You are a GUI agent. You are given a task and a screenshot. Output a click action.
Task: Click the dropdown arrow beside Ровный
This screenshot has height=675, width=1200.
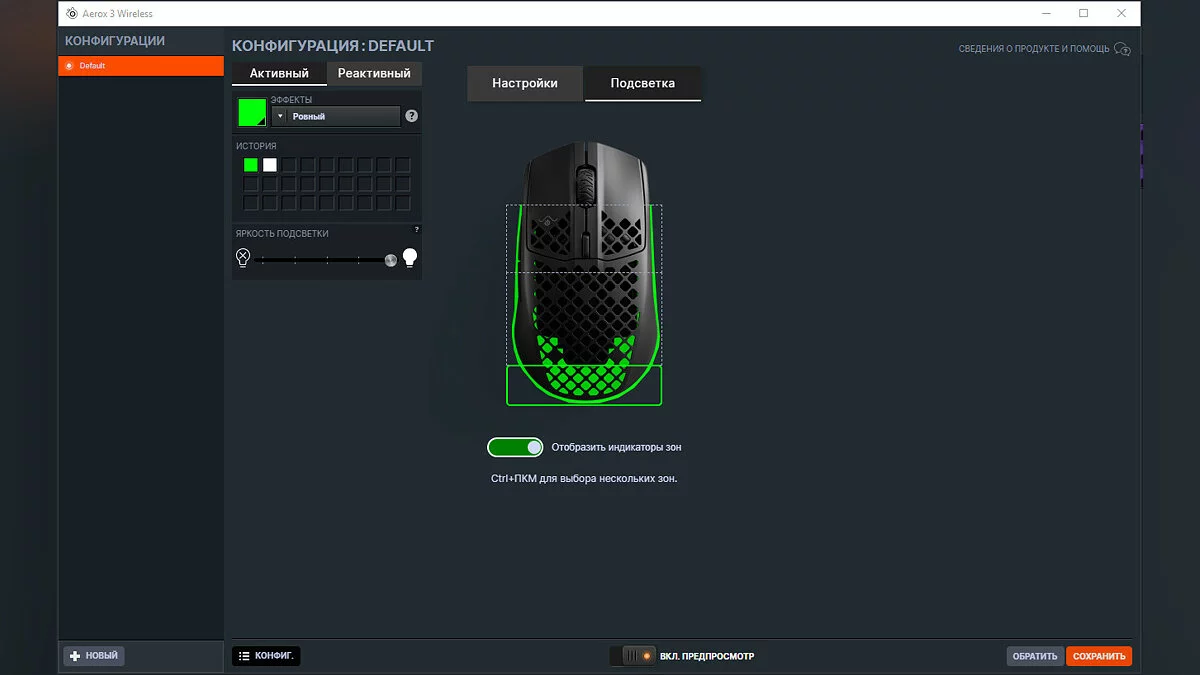[280, 116]
